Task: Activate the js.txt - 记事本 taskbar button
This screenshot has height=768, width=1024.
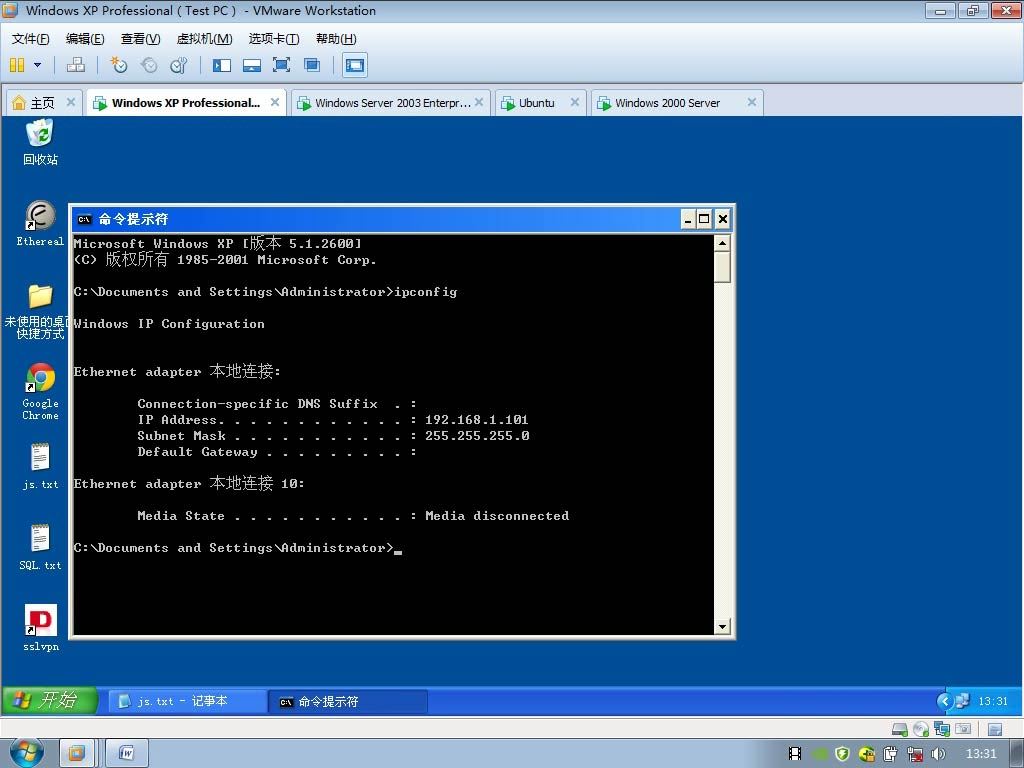Action: point(187,701)
